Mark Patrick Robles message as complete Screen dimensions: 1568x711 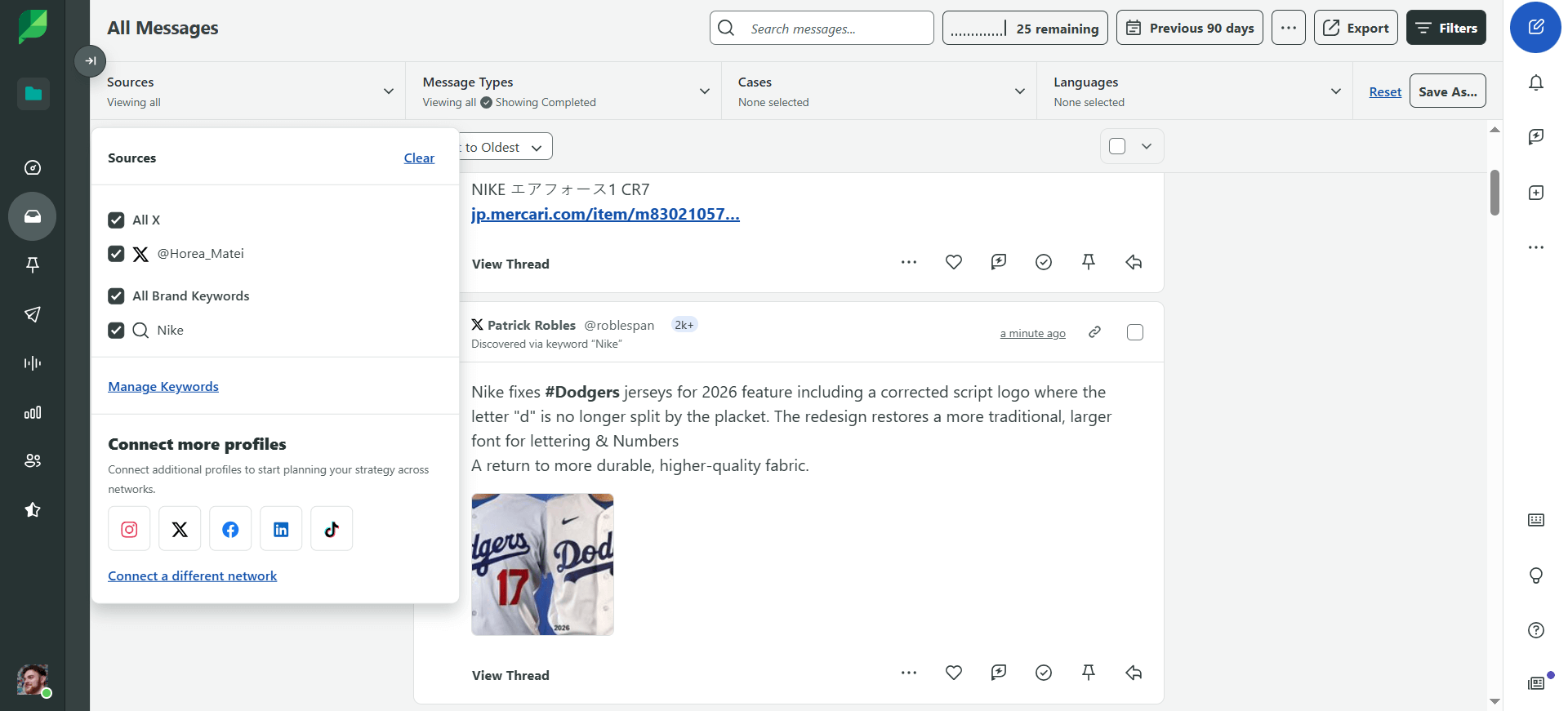click(x=1044, y=673)
